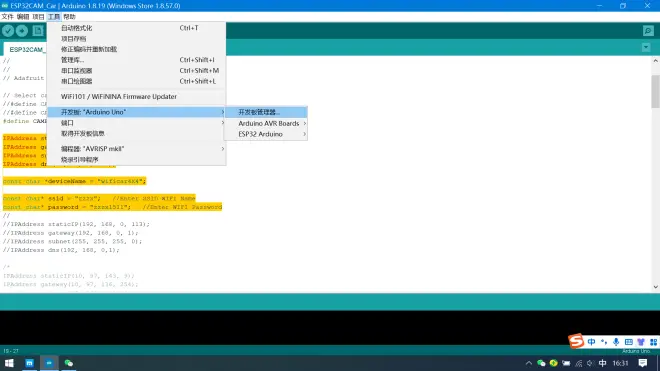Screen dimensions: 660x371
Task: Click the '//IPAddress subnet(255, 255, 255, 0);' line
Action: click(72, 241)
